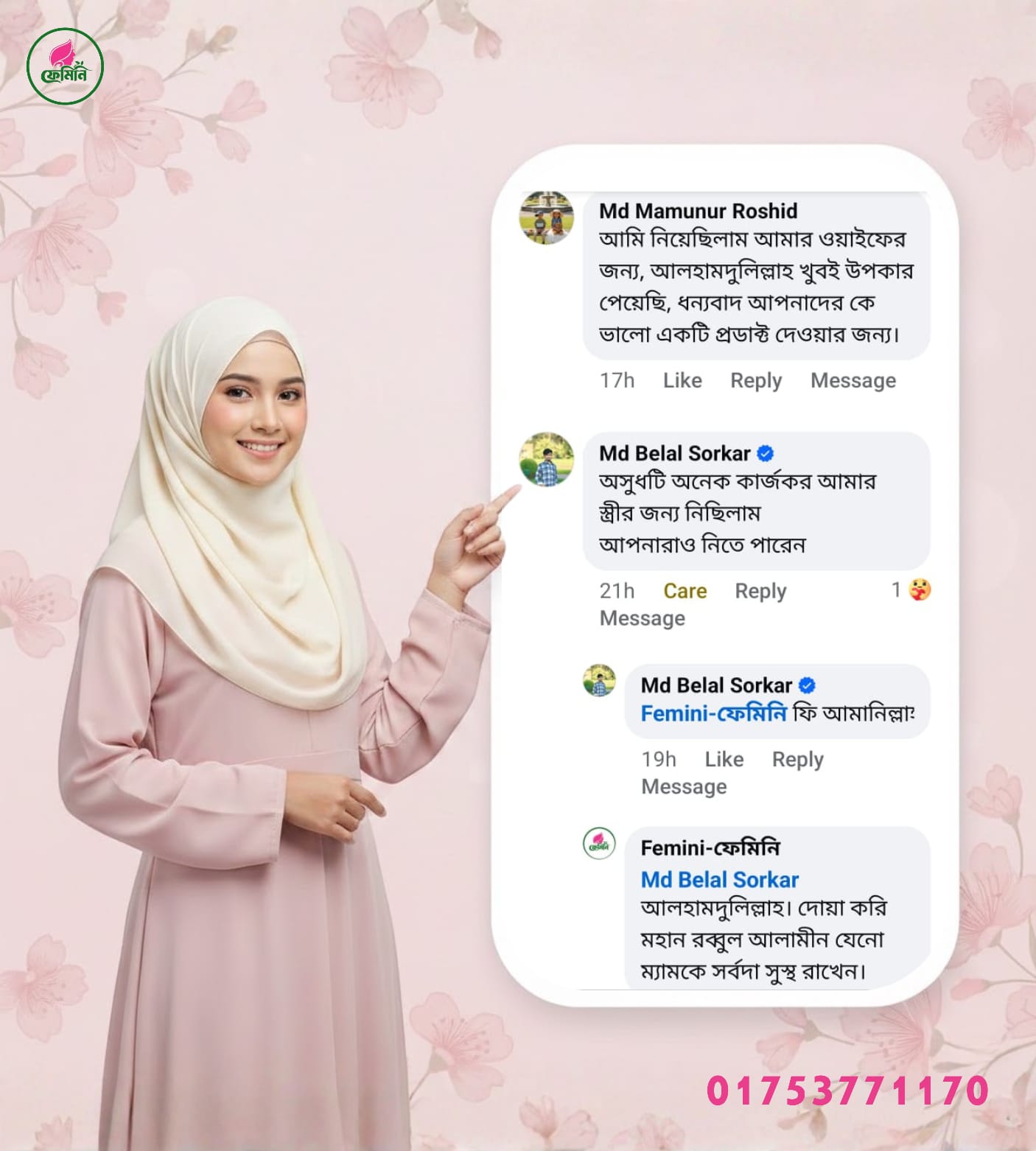The height and width of the screenshot is (1151, 1036).
Task: Open Md Belal Sorkar's first comment avatar
Action: pyautogui.click(x=547, y=460)
